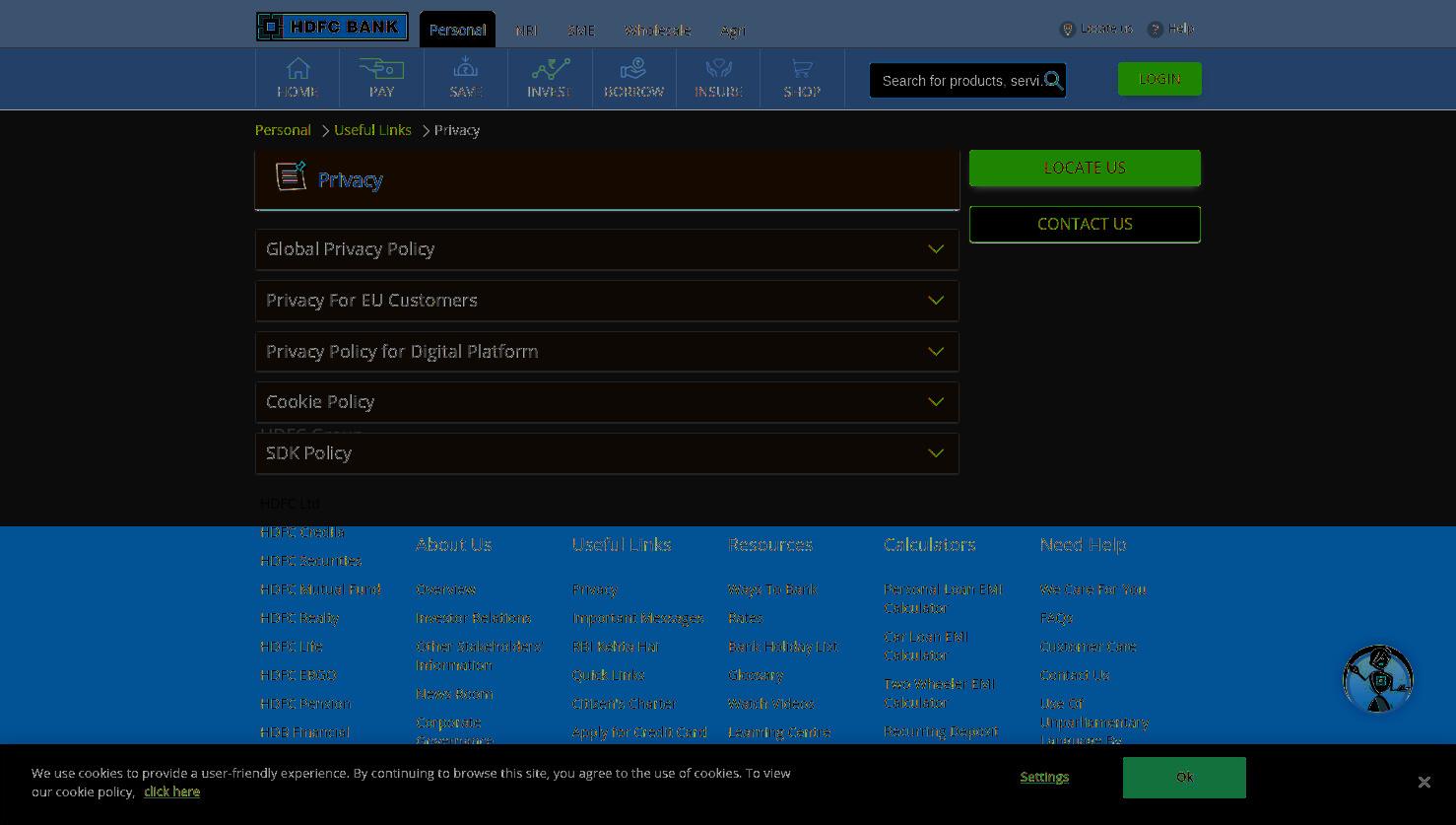Viewport: 1456px width, 825px height.
Task: Open Investor Relations footer link
Action: pos(474,618)
